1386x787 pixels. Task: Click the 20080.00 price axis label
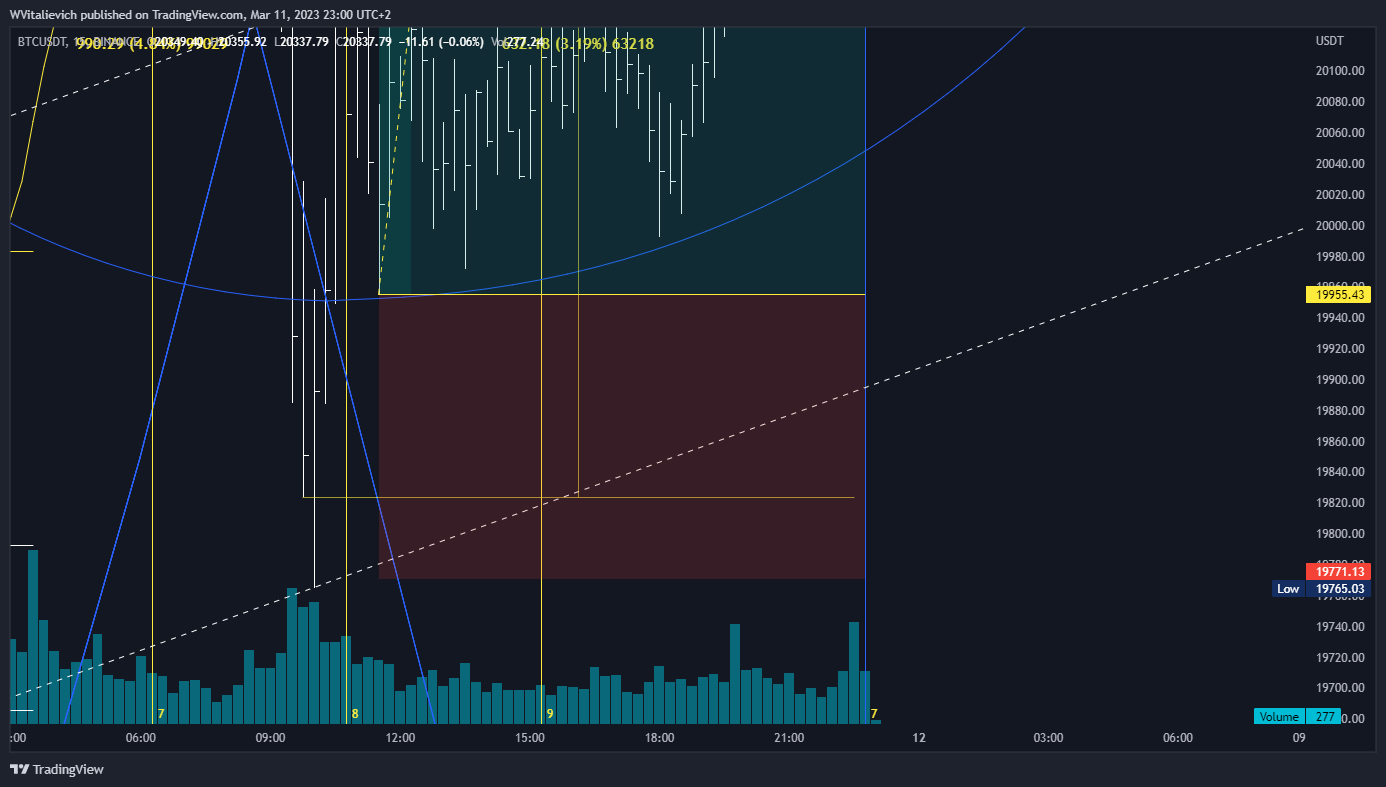pyautogui.click(x=1341, y=102)
